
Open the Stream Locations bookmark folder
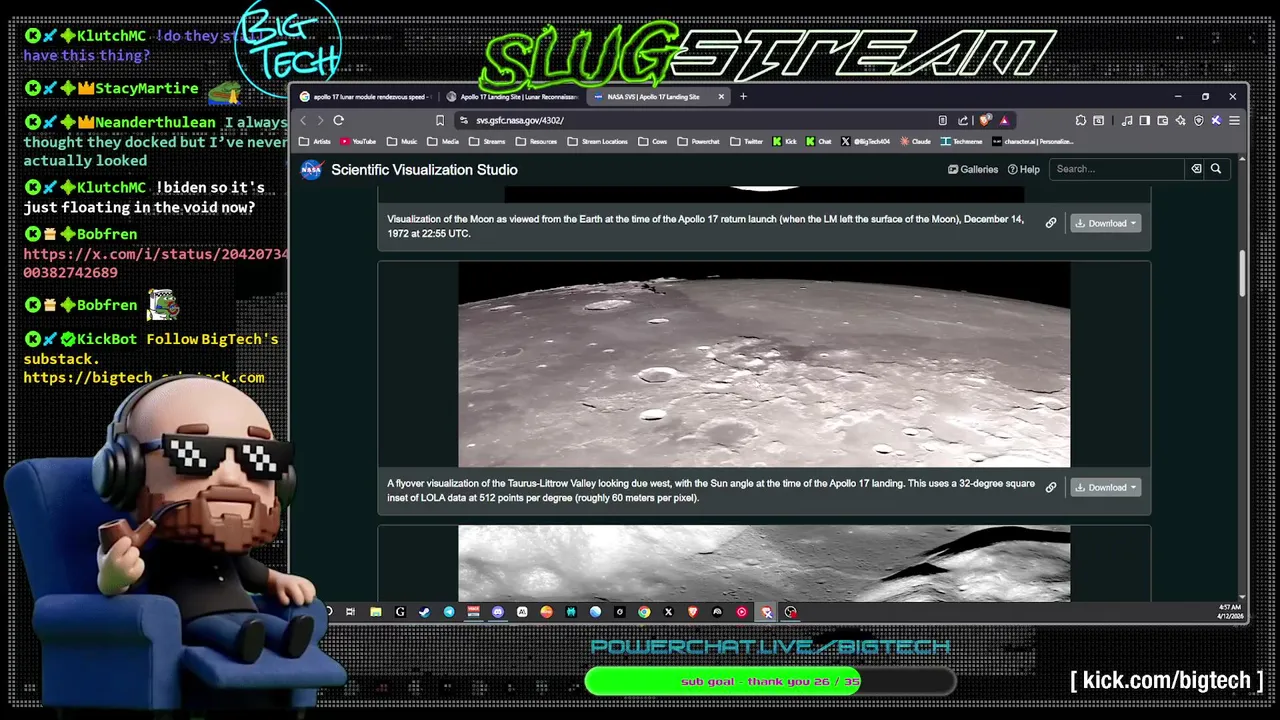coord(598,142)
